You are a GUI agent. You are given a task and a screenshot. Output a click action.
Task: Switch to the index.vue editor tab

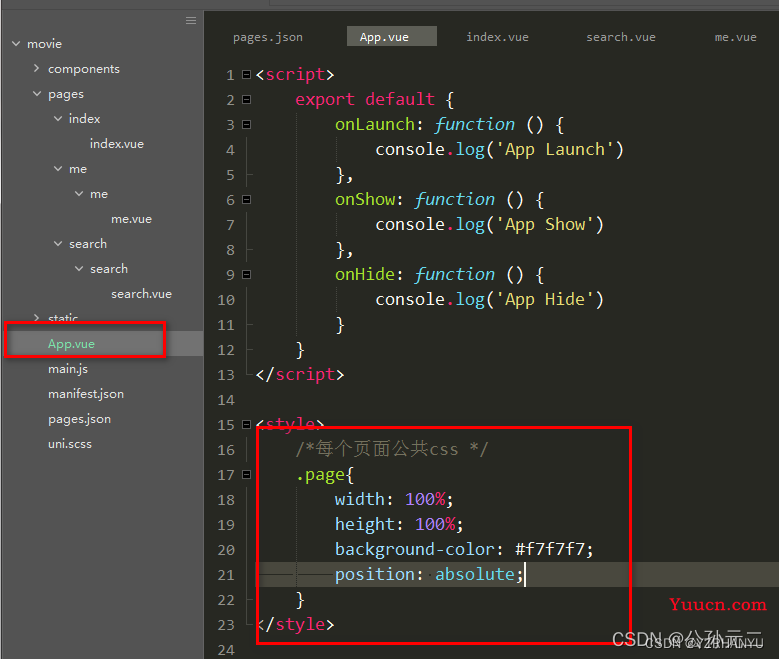tap(497, 37)
